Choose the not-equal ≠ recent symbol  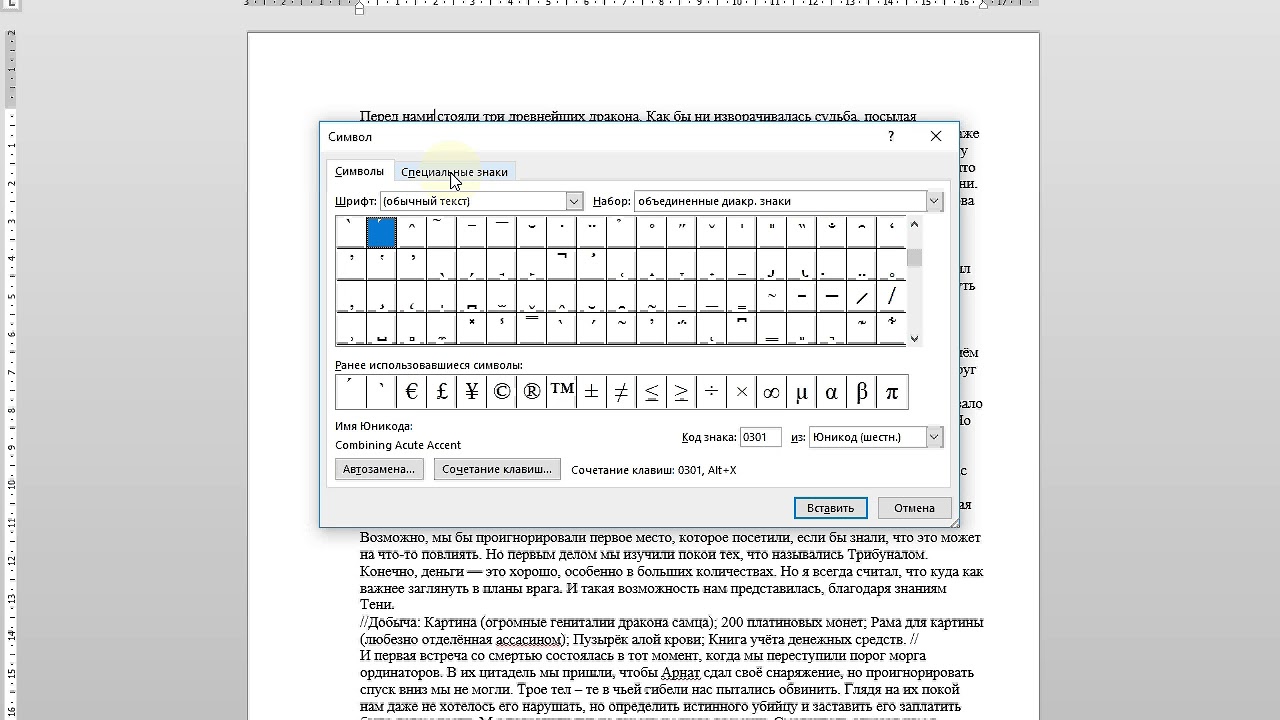[621, 392]
